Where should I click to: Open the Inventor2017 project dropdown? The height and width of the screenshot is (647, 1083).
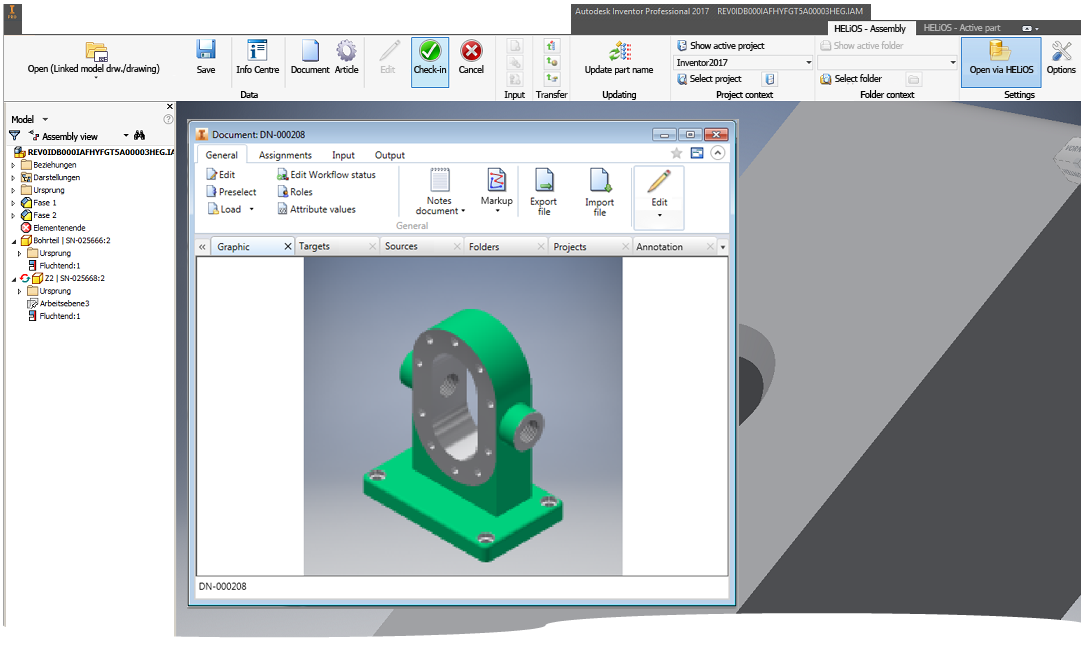808,62
